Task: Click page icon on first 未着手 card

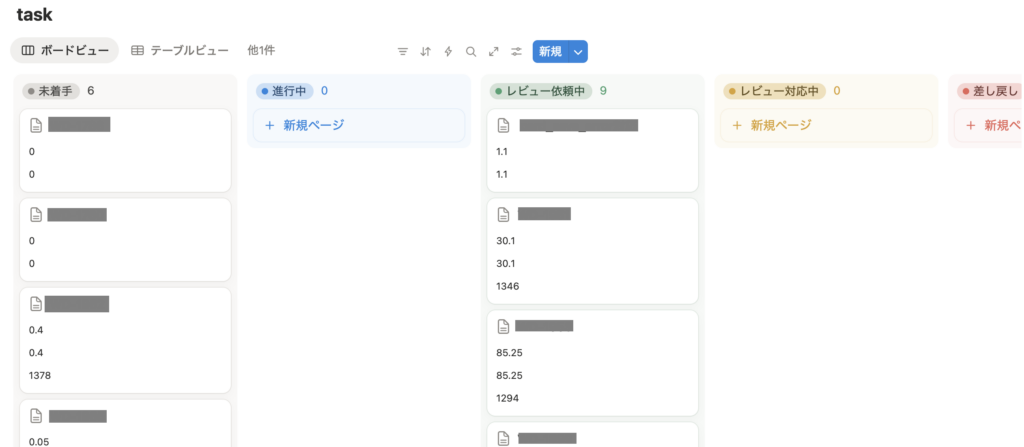Action: click(x=36, y=125)
